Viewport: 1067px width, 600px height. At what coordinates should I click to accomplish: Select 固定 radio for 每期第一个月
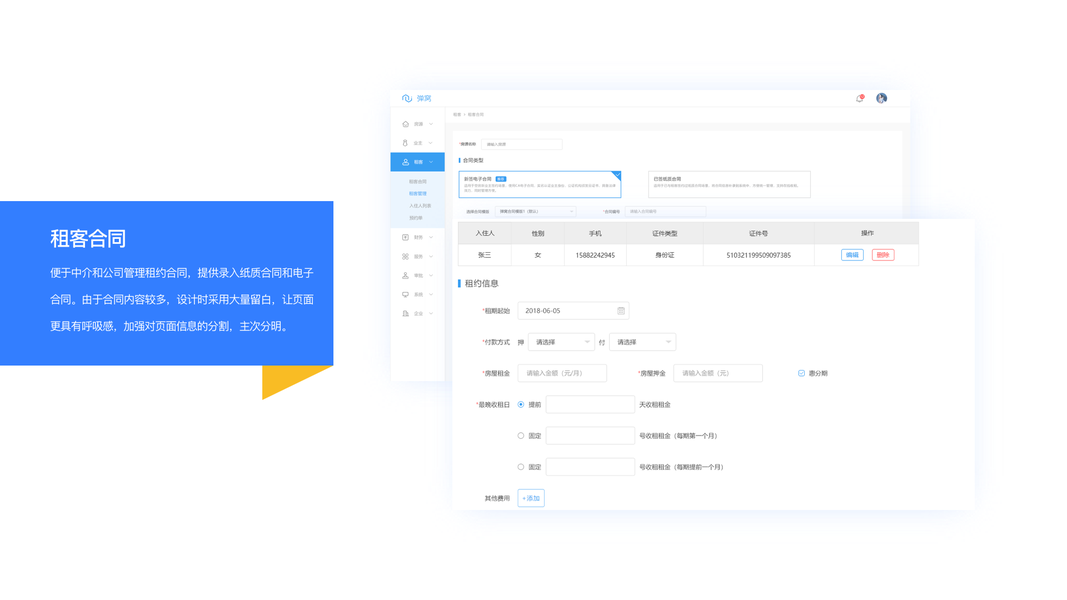click(x=521, y=436)
